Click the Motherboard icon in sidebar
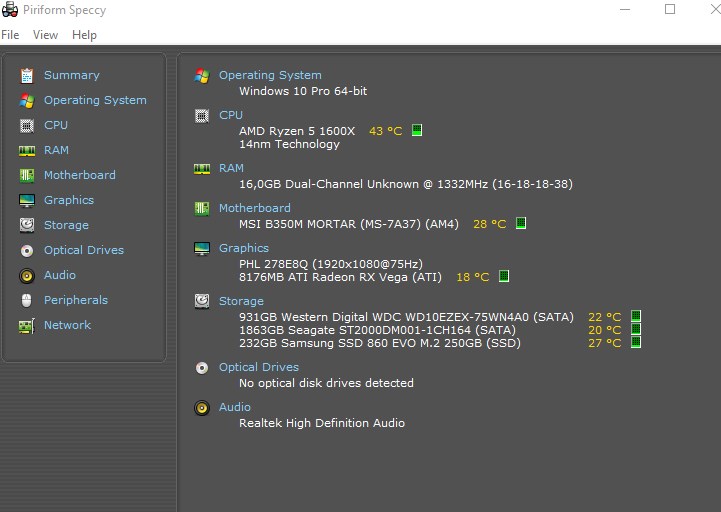Screen dimensions: 721x512 click(27, 175)
